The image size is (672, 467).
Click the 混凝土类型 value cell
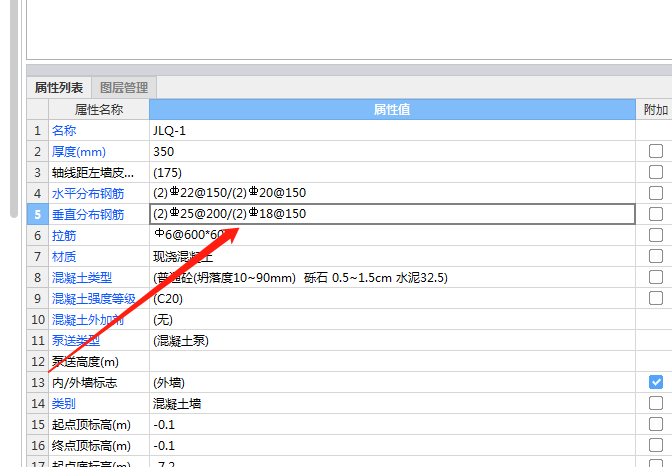(392, 277)
